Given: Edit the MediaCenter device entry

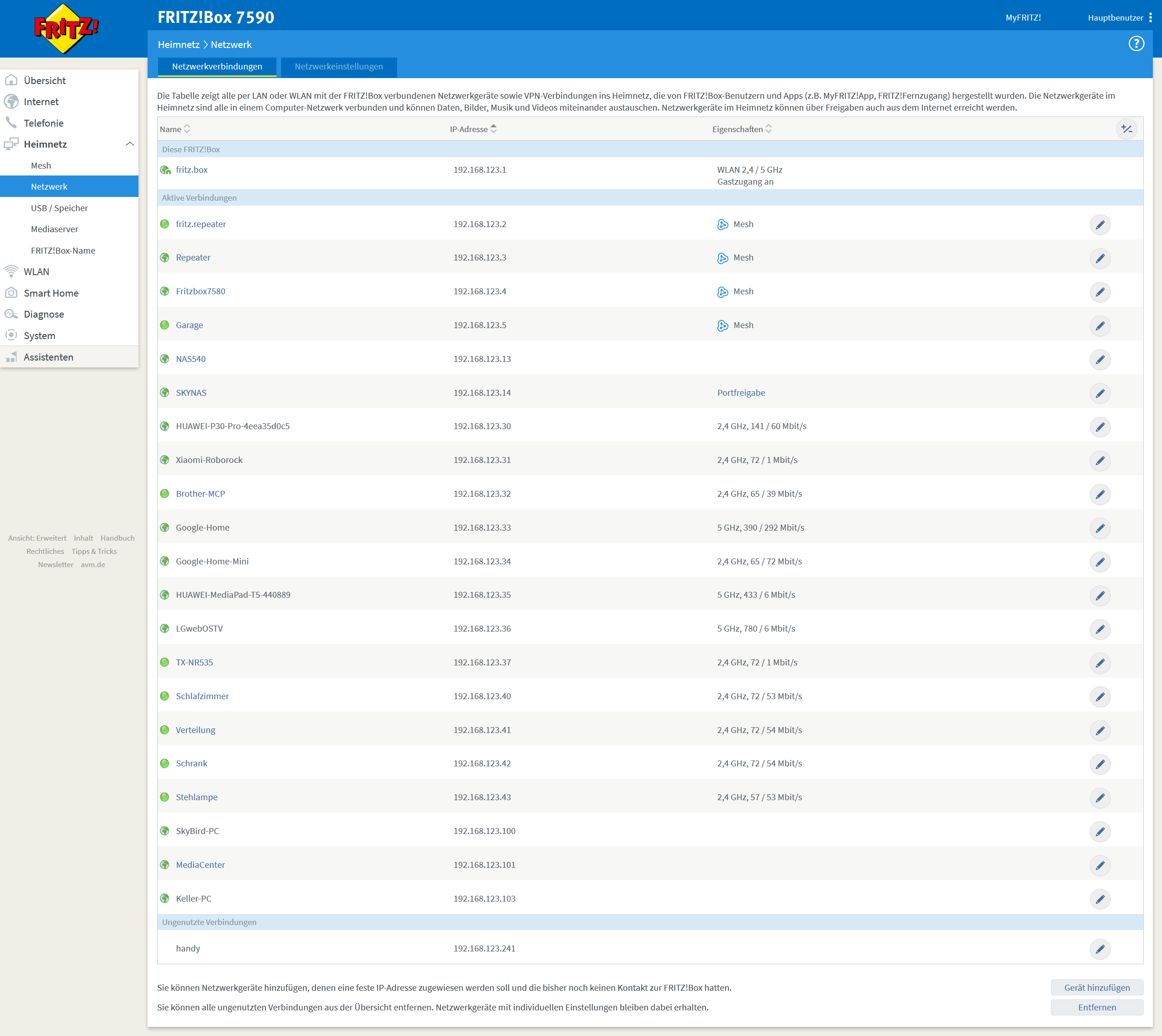Looking at the screenshot, I should point(1100,865).
